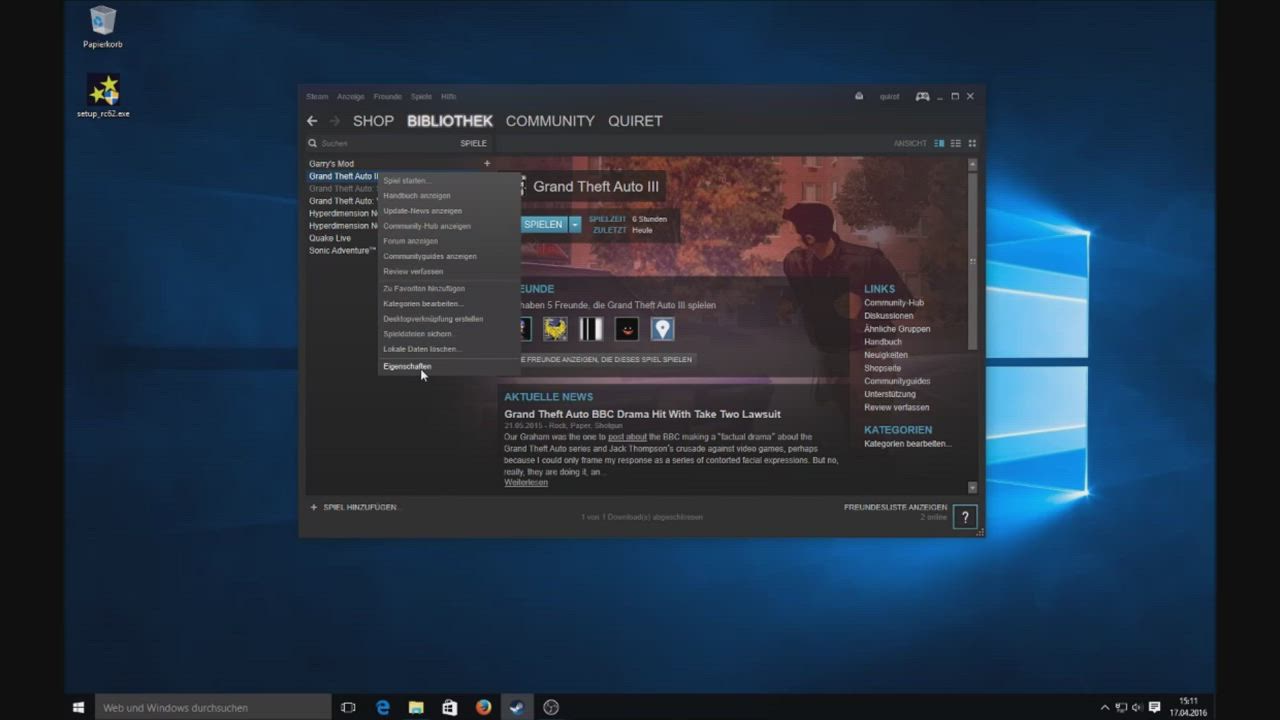This screenshot has width=1280, height=720.
Task: Click the Weiterlesen link under news
Action: (525, 483)
